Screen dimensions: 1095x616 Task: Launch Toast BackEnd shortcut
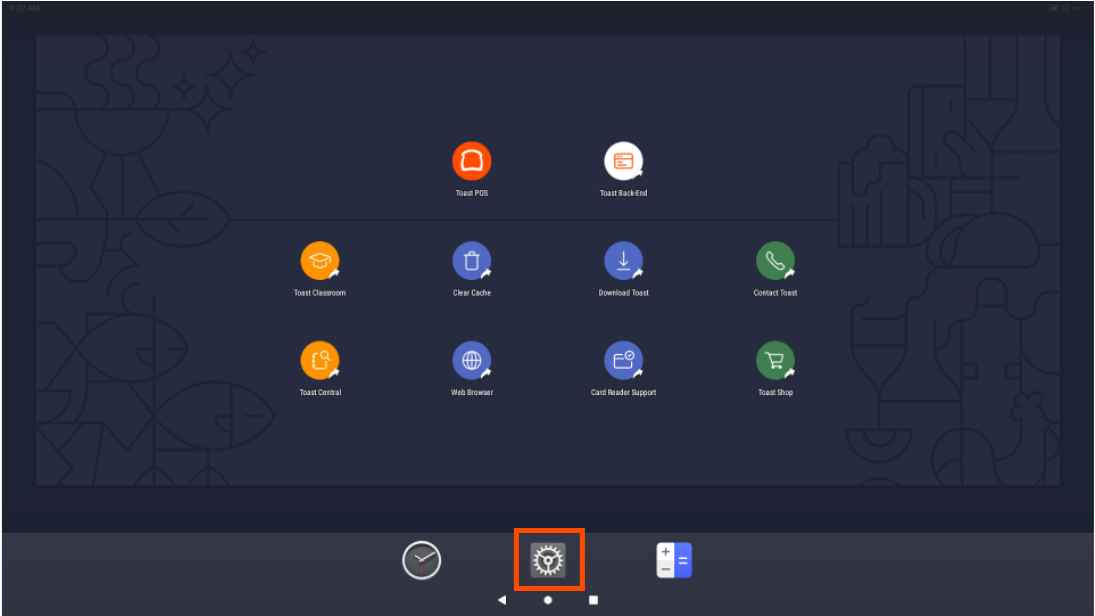623,161
